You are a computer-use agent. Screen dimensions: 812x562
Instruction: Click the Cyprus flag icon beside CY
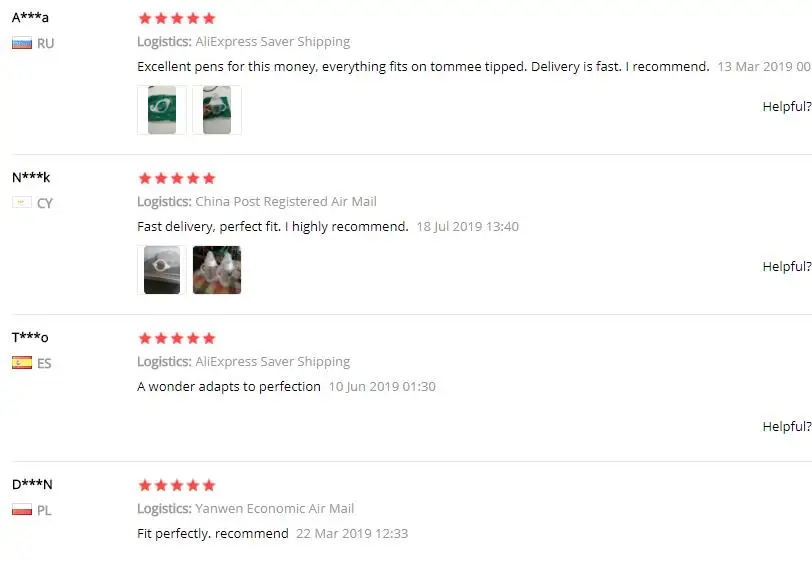tap(22, 203)
